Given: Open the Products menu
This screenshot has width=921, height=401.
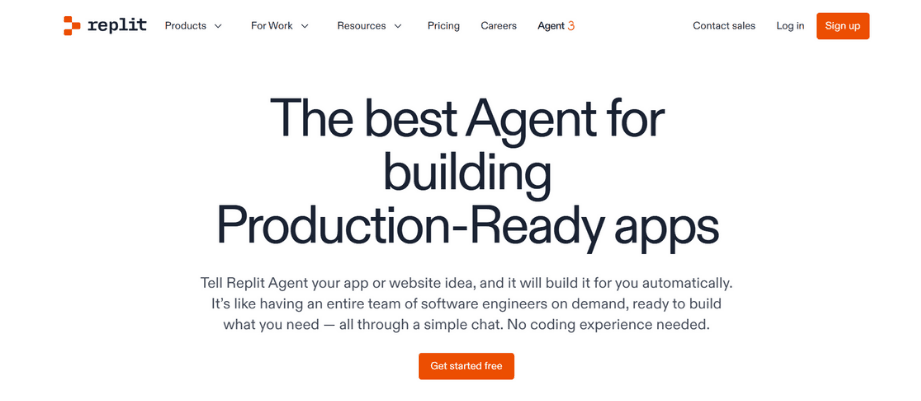Looking at the screenshot, I should [185, 26].
